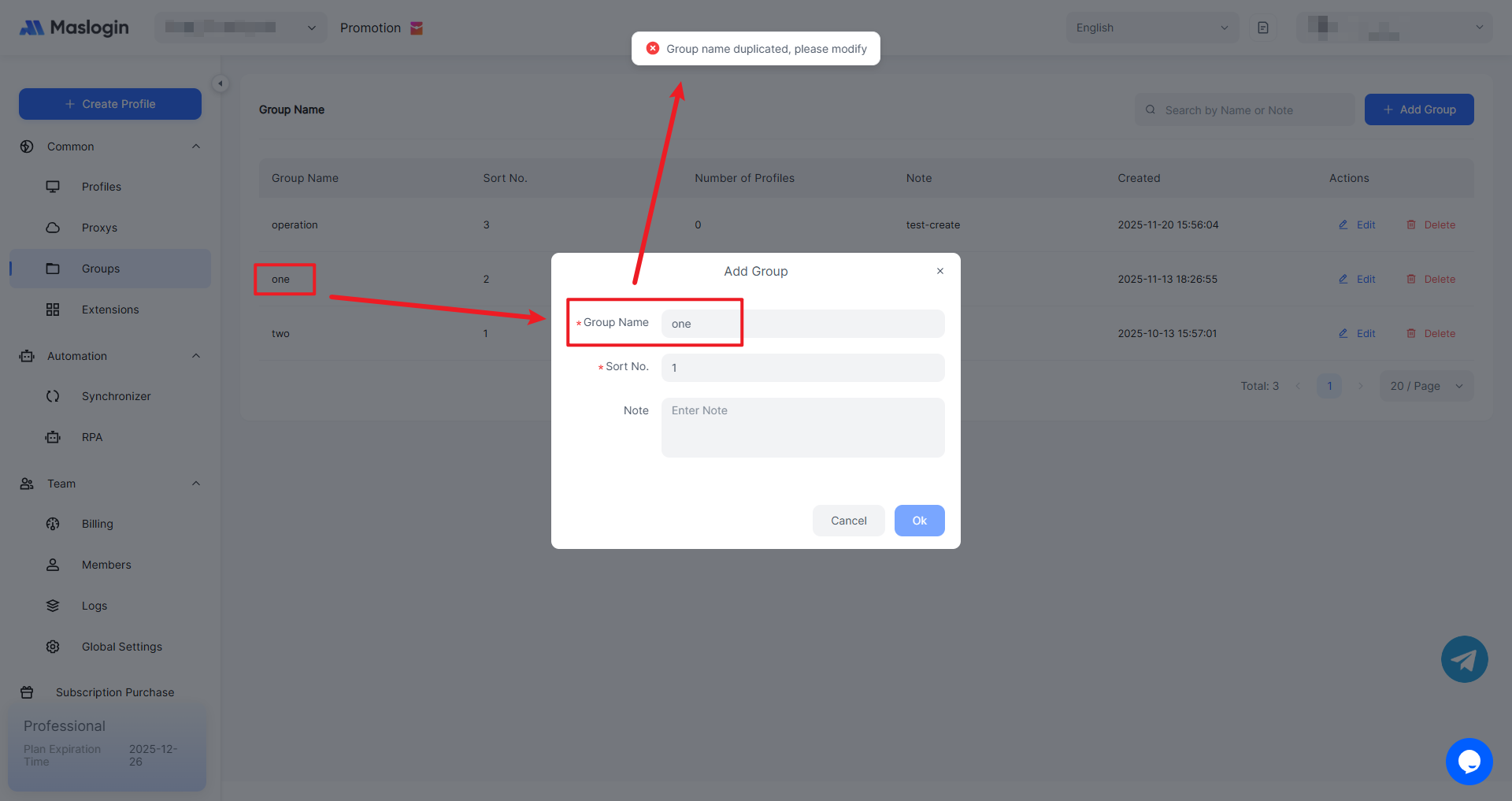This screenshot has height=801, width=1512.
Task: Delete the group named two
Action: click(1431, 334)
